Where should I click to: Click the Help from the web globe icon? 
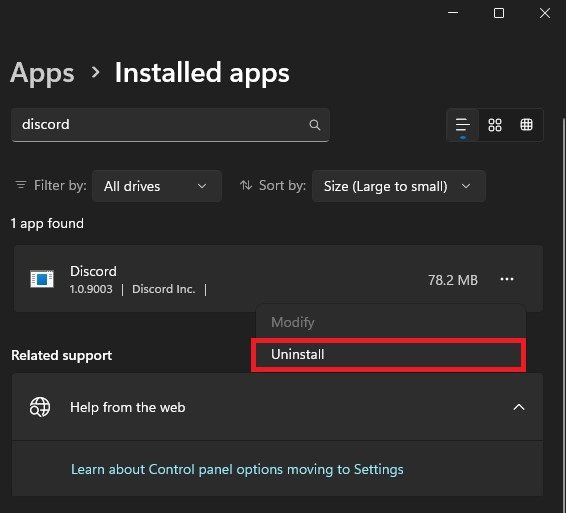[40, 407]
